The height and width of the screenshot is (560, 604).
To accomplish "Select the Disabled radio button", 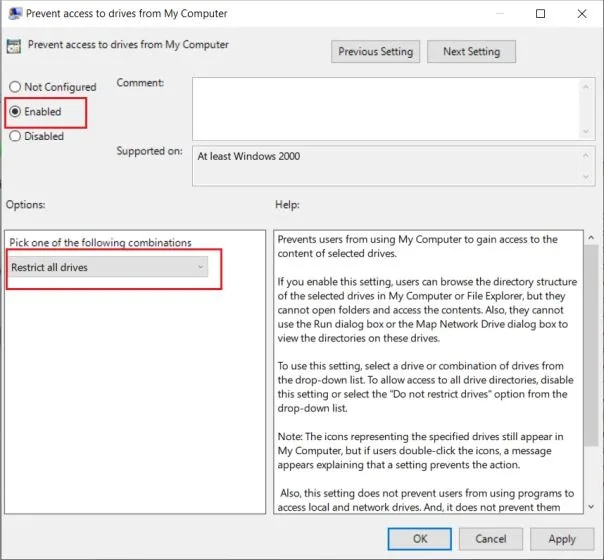I will click(x=15, y=136).
